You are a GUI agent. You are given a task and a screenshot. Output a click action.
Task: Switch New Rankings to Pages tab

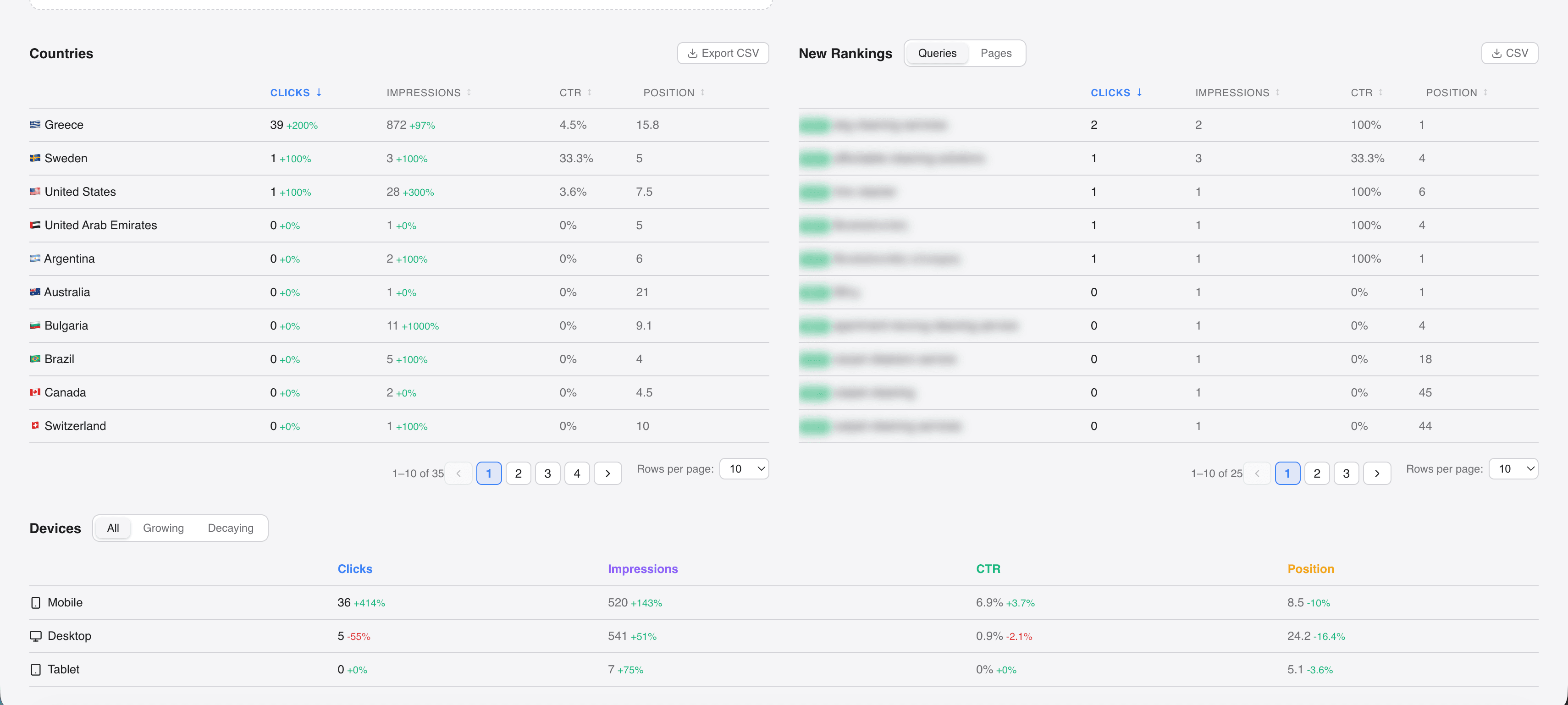click(996, 54)
